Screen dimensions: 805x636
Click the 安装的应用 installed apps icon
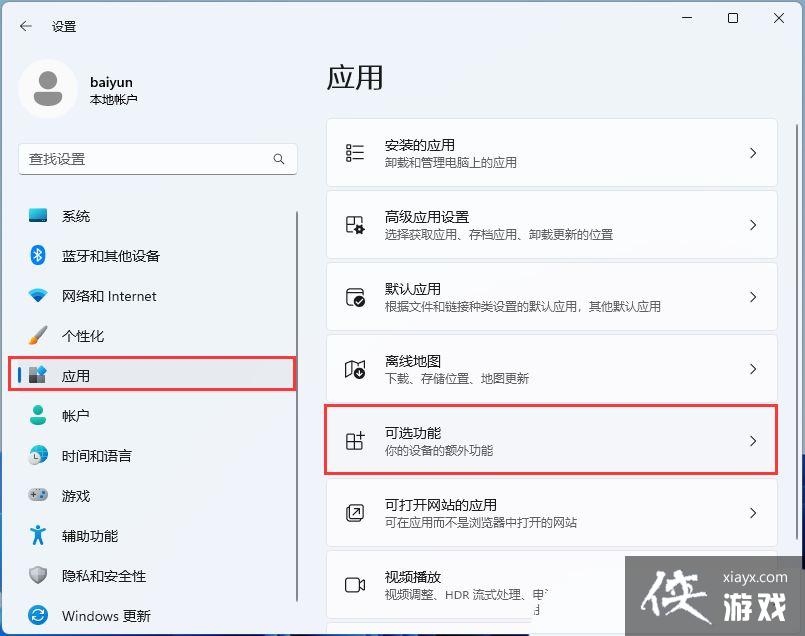coord(354,152)
